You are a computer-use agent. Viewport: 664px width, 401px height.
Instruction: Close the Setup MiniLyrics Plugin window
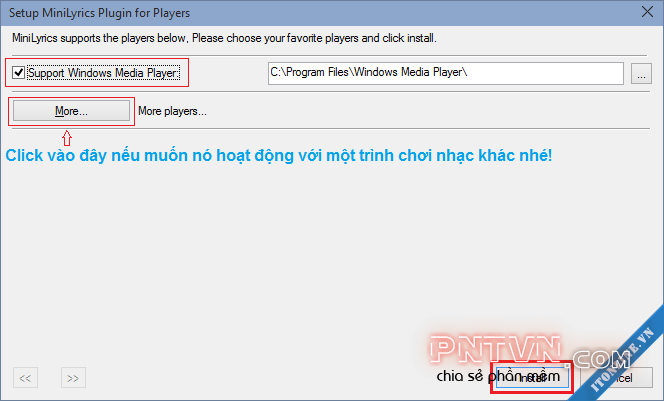click(647, 12)
